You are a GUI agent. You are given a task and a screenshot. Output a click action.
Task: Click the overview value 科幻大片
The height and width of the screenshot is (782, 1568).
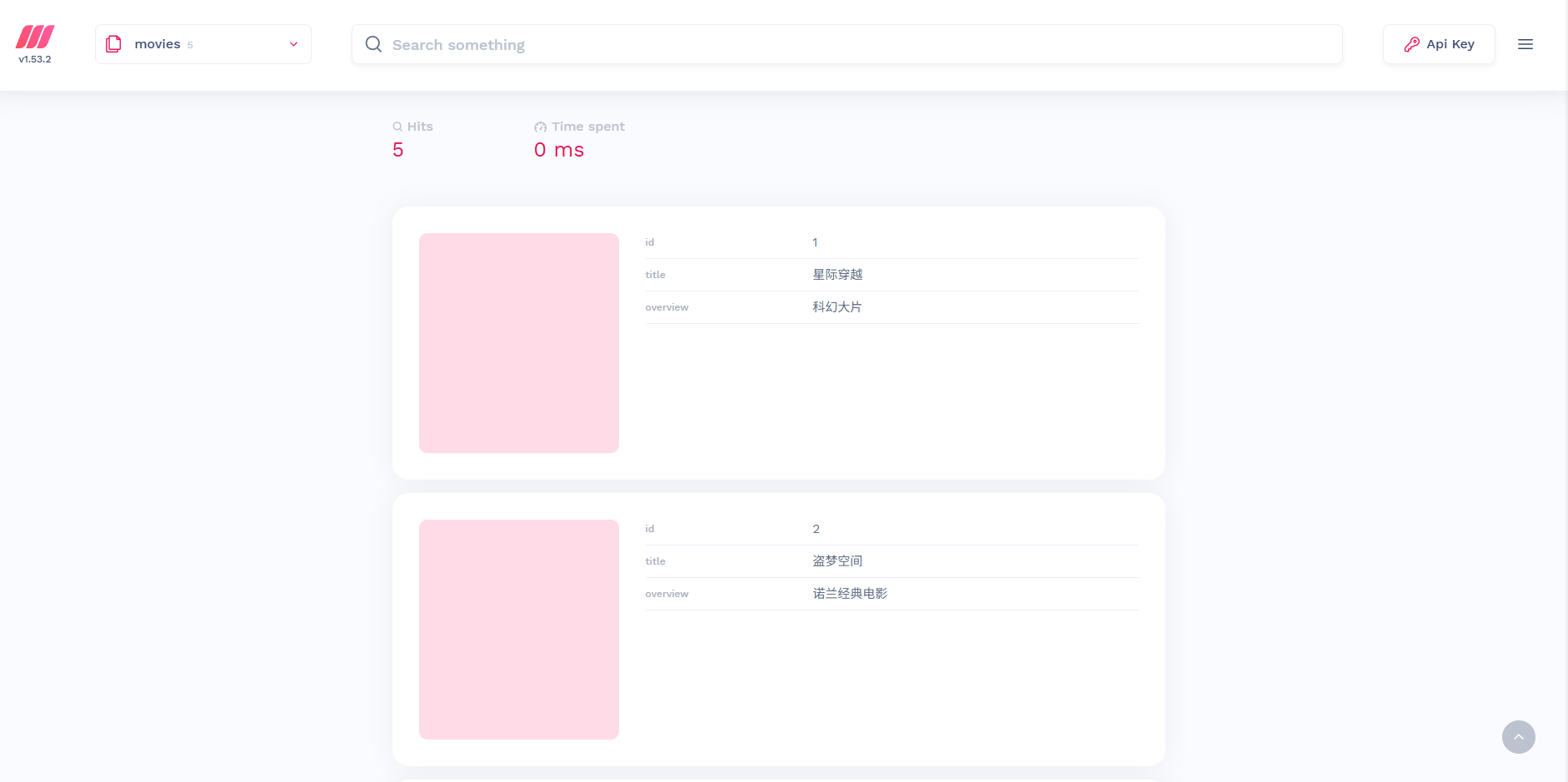tap(837, 307)
